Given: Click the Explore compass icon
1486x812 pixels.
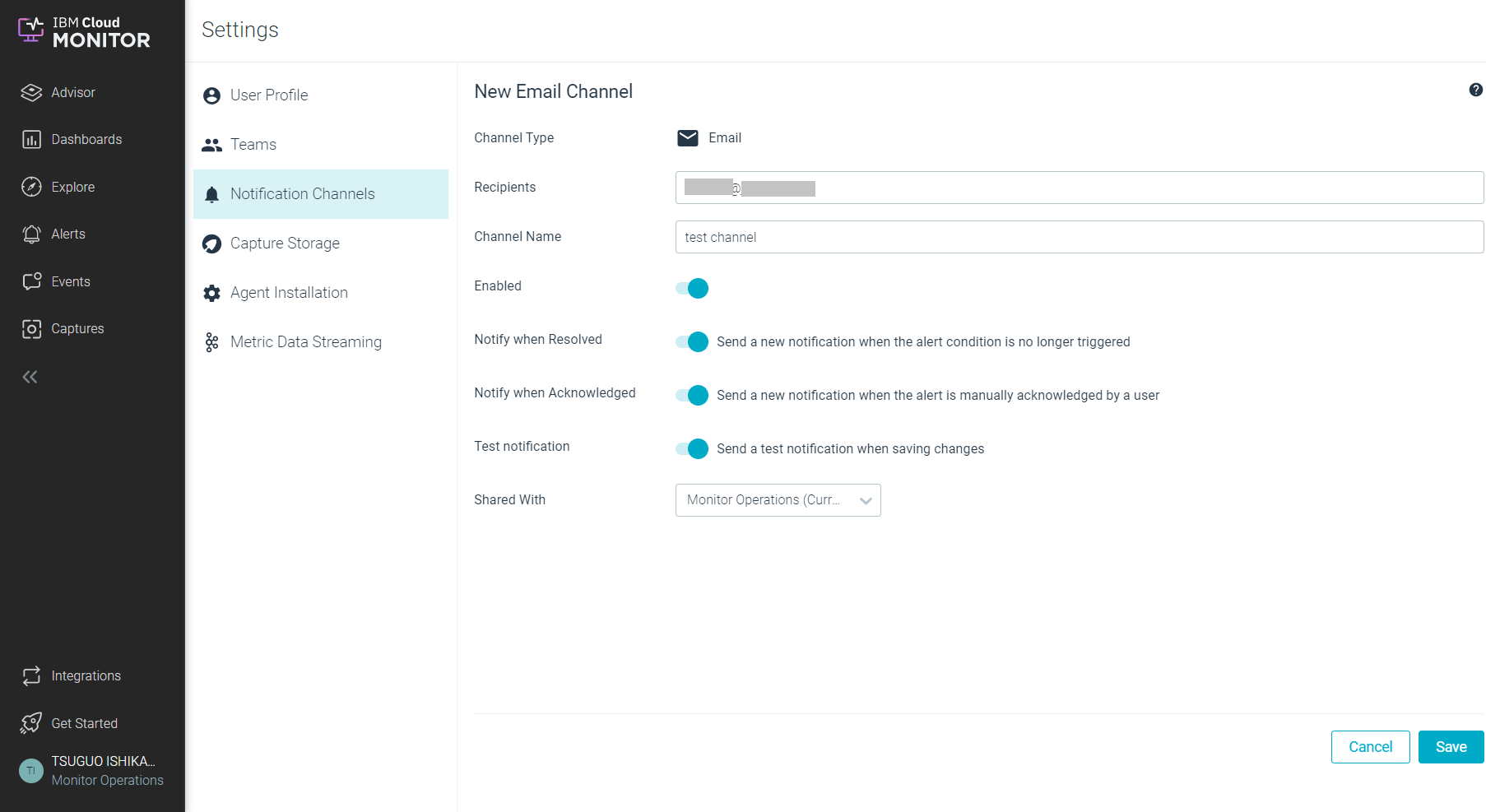Looking at the screenshot, I should [31, 187].
